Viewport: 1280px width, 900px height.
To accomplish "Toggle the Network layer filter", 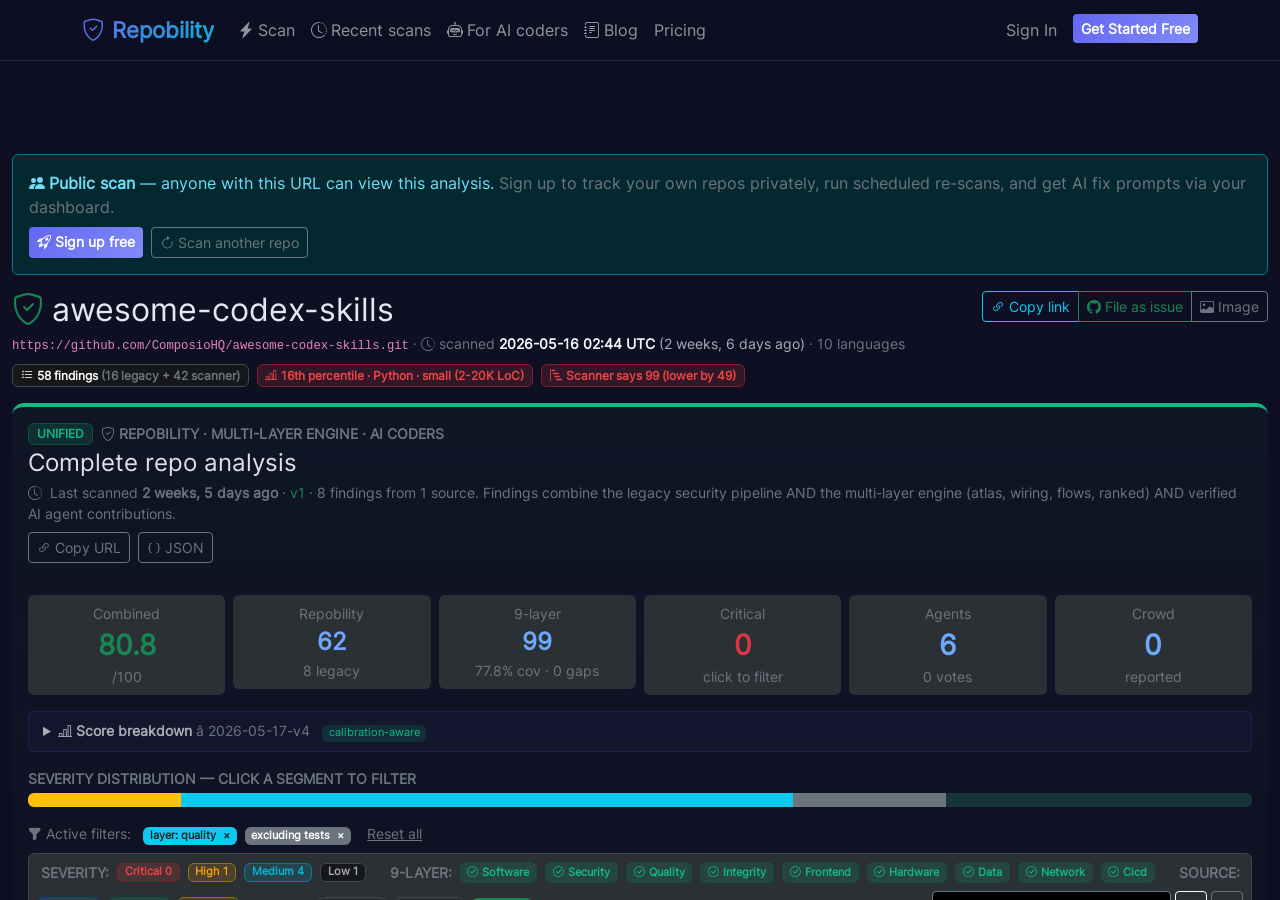I will (1055, 872).
